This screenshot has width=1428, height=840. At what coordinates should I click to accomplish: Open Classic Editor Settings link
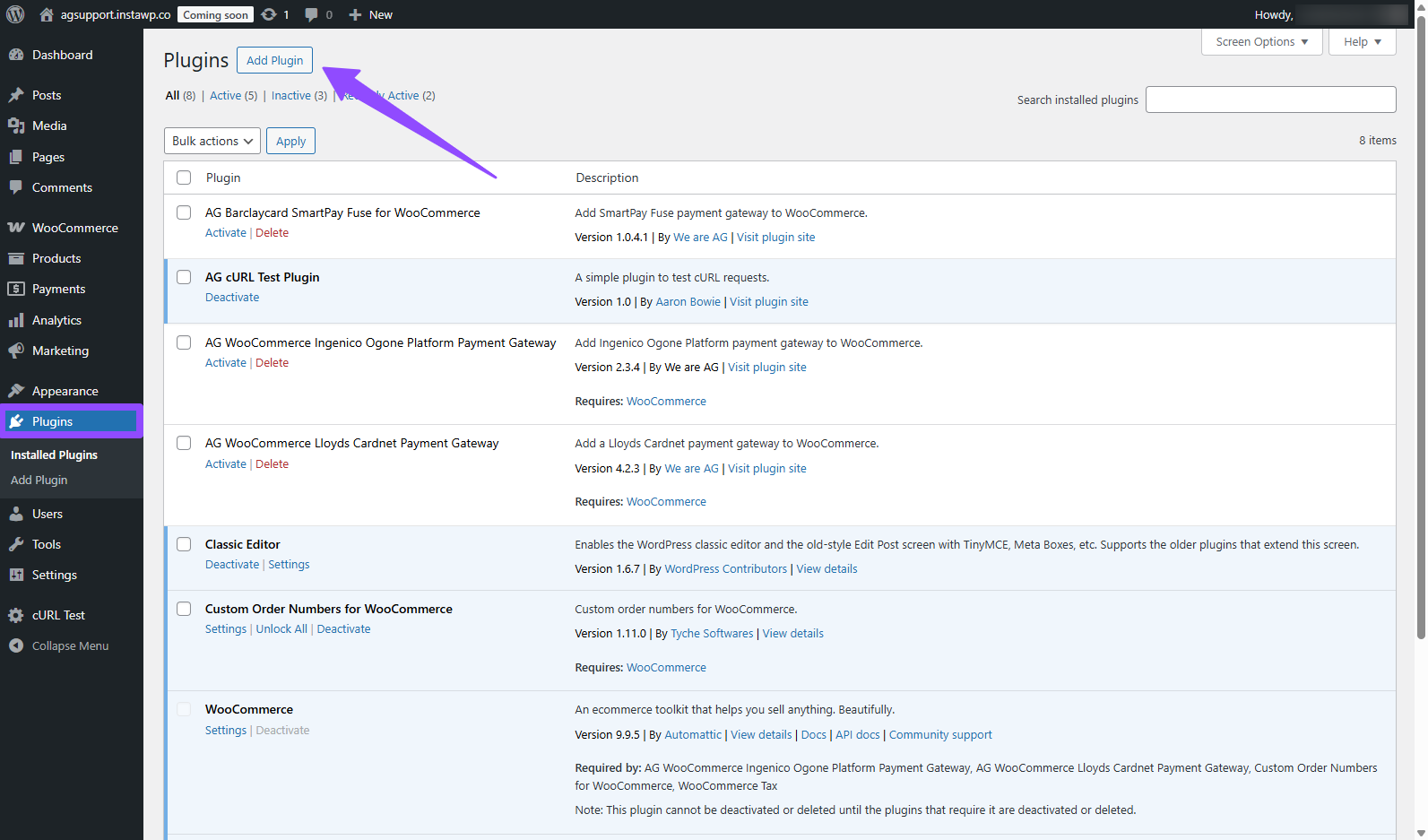pyautogui.click(x=289, y=565)
